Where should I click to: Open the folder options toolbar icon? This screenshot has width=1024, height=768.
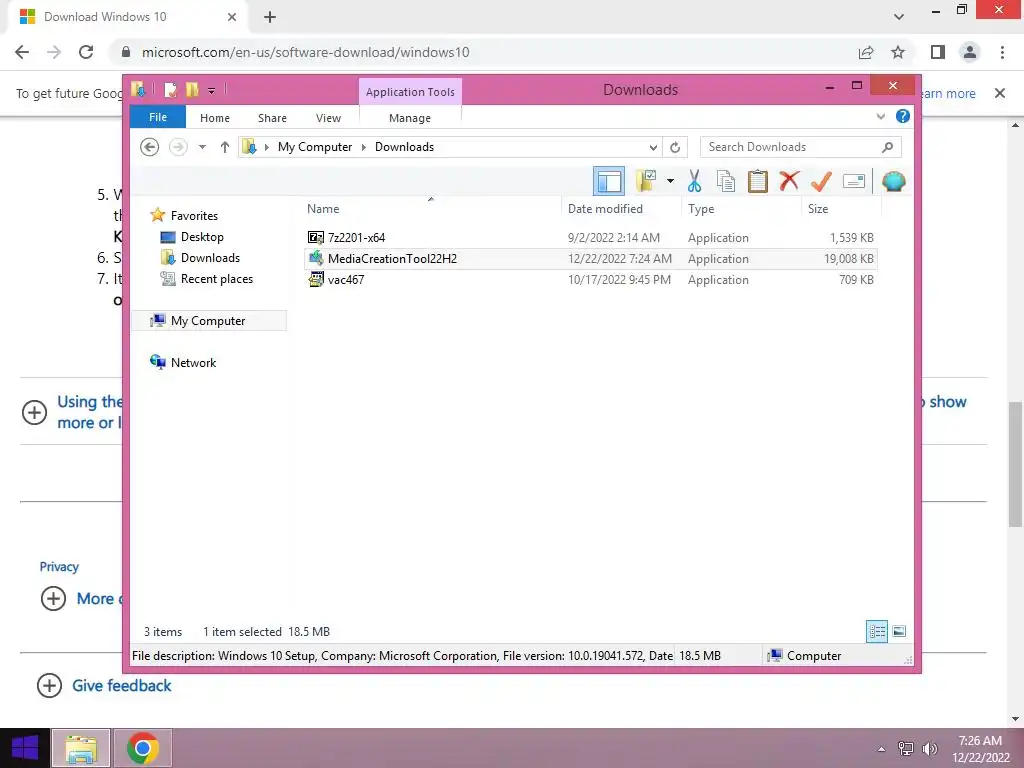click(647, 181)
